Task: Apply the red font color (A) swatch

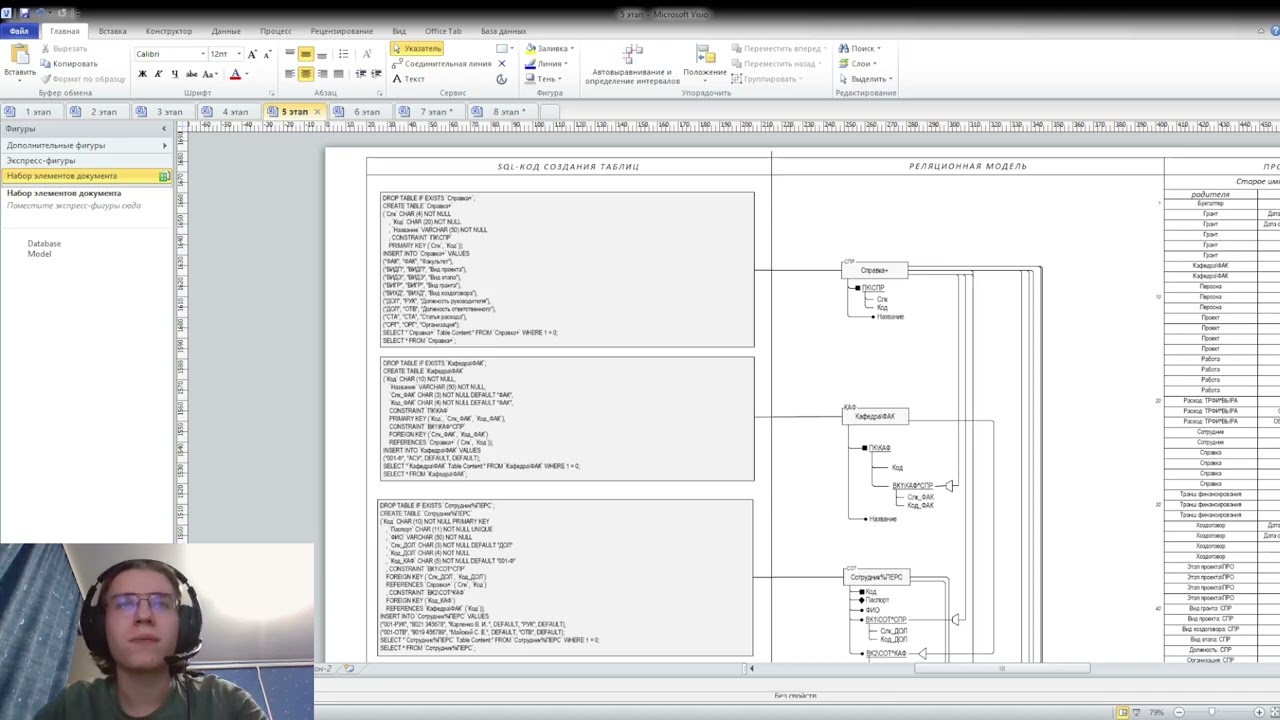Action: point(235,74)
